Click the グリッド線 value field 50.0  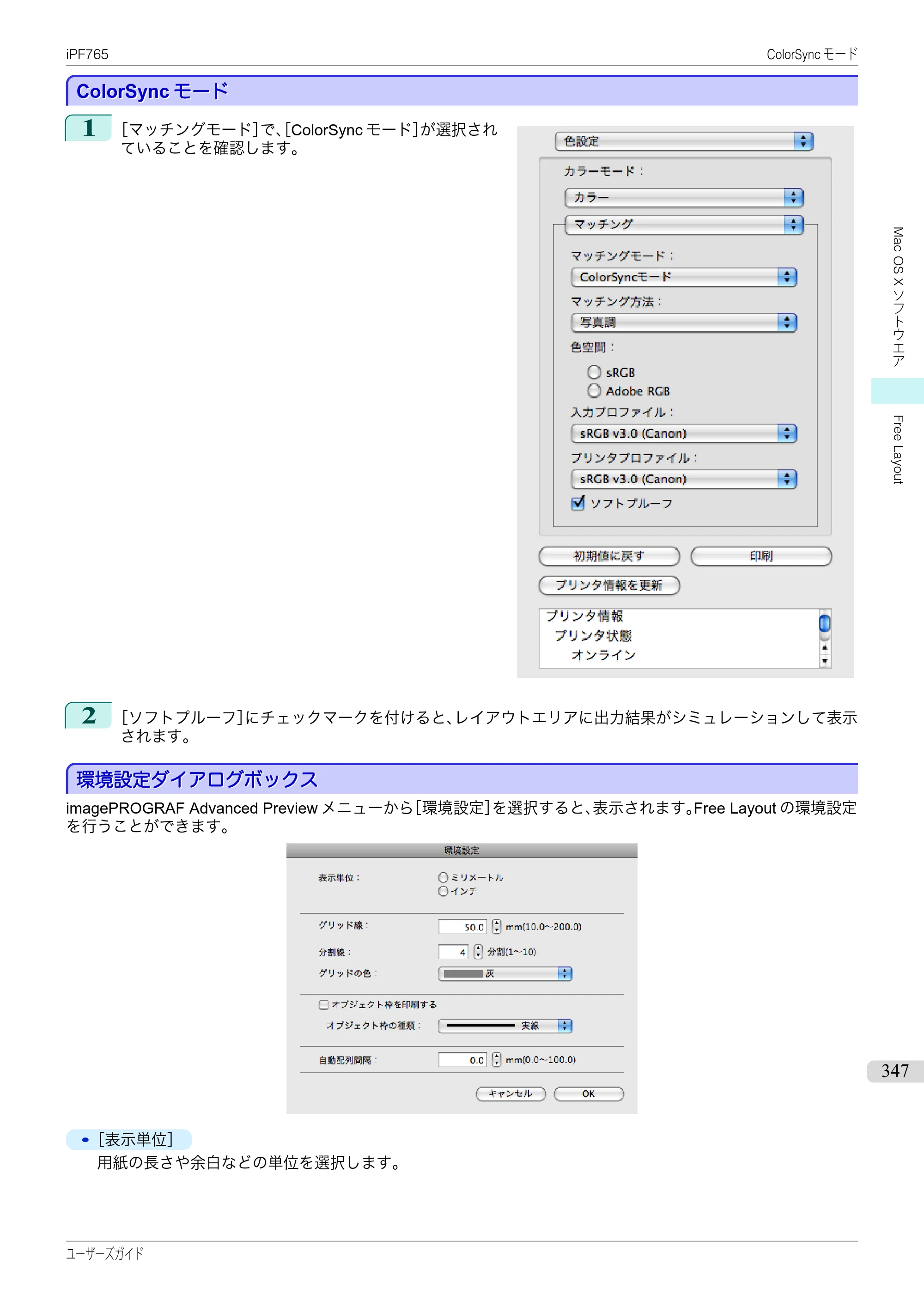[462, 927]
